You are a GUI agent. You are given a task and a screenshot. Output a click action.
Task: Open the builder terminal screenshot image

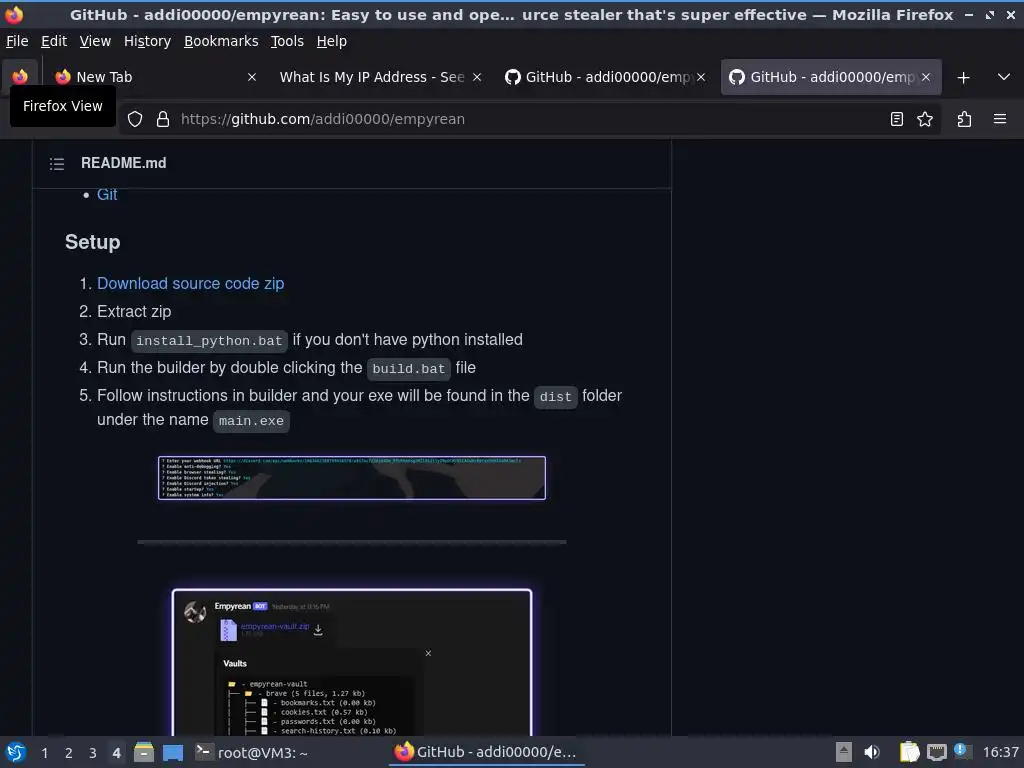(x=352, y=478)
